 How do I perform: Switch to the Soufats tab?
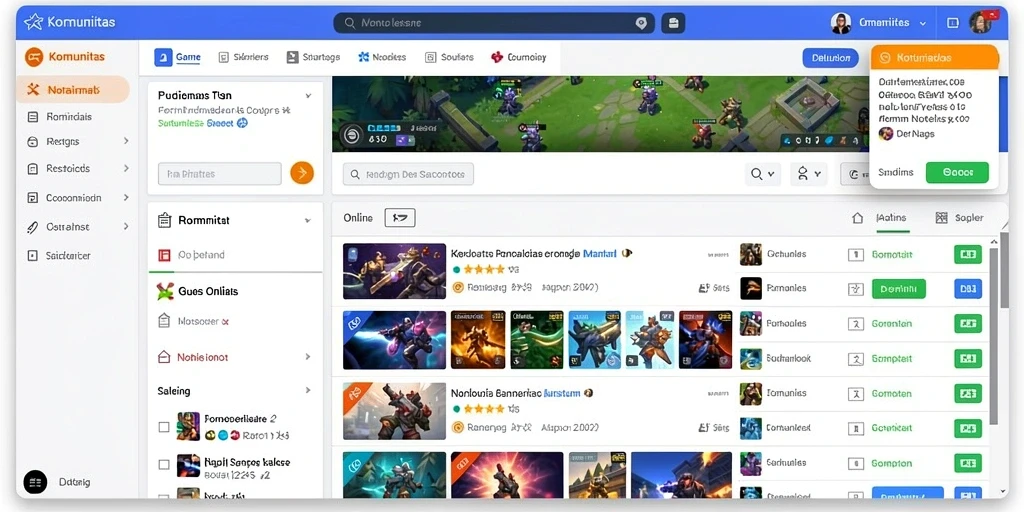449,57
